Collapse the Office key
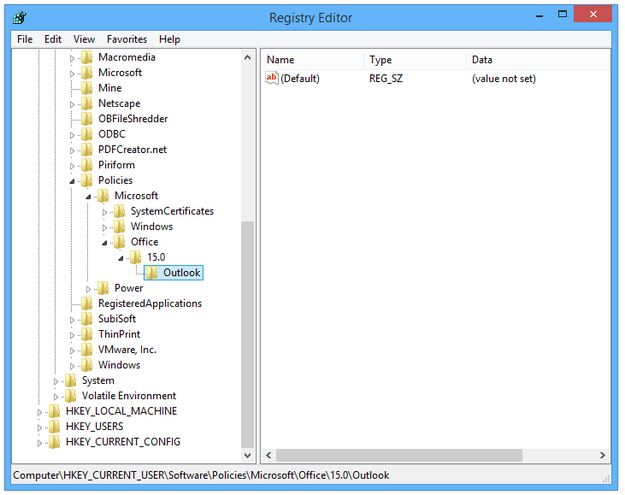The width and height of the screenshot is (625, 495). [104, 243]
